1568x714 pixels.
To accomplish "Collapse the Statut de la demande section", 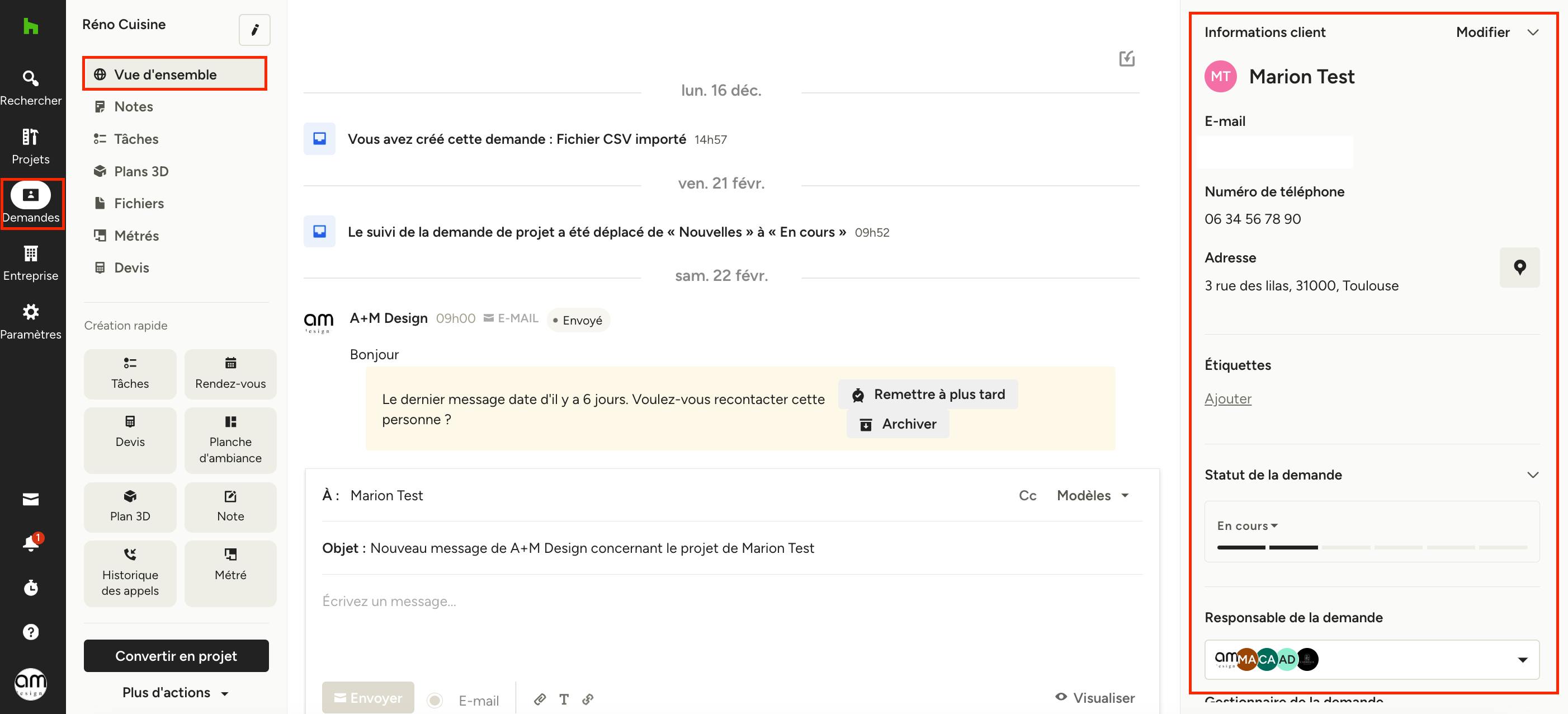I will (1532, 475).
